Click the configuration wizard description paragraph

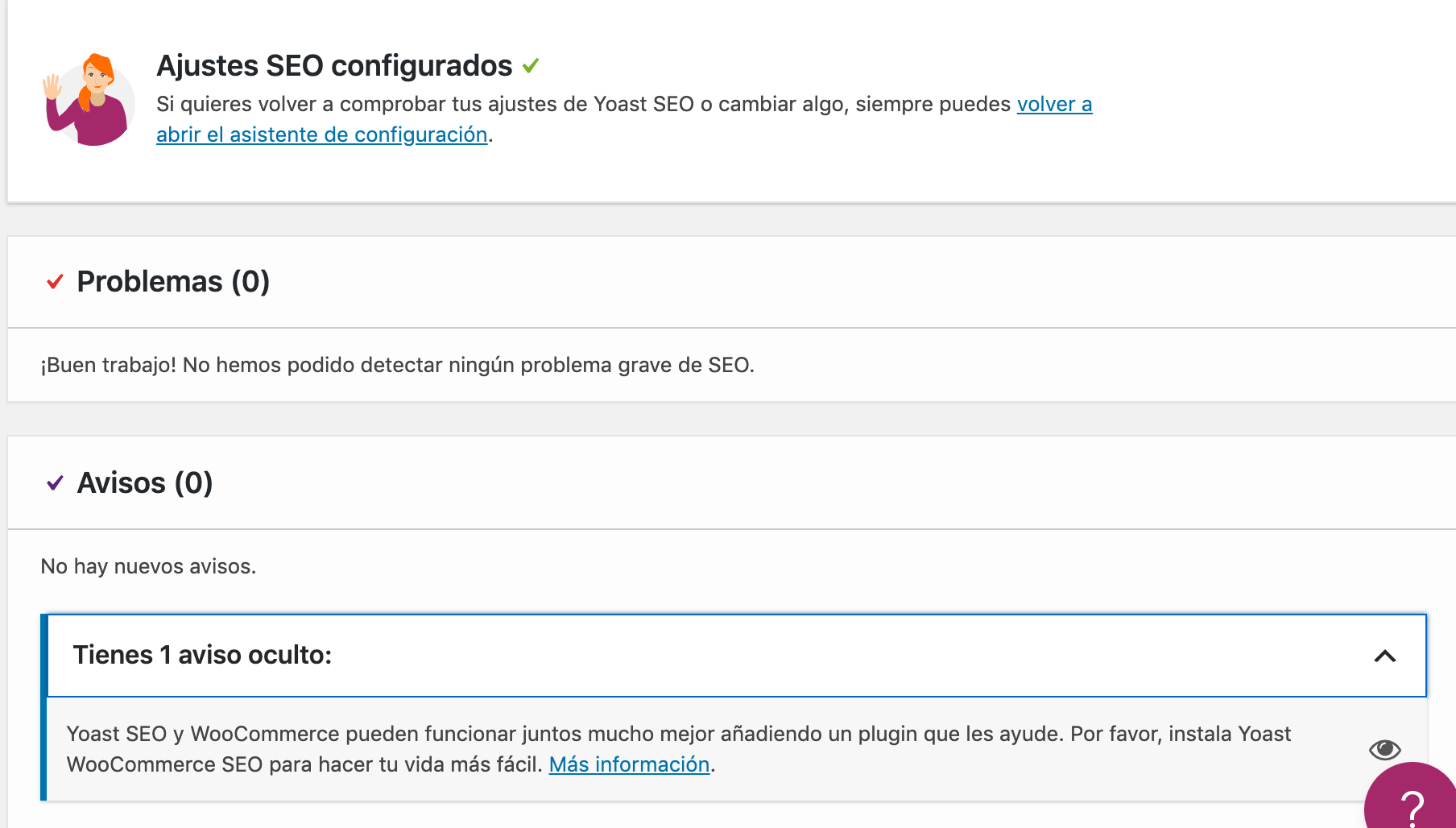pyautogui.click(x=624, y=119)
